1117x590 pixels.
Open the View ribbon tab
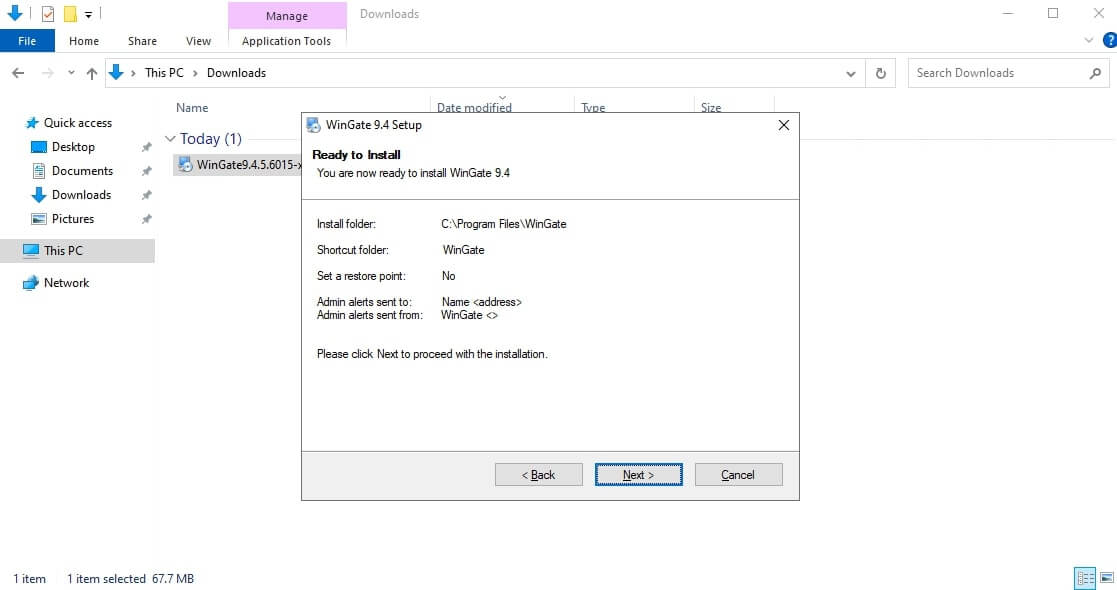(x=198, y=41)
